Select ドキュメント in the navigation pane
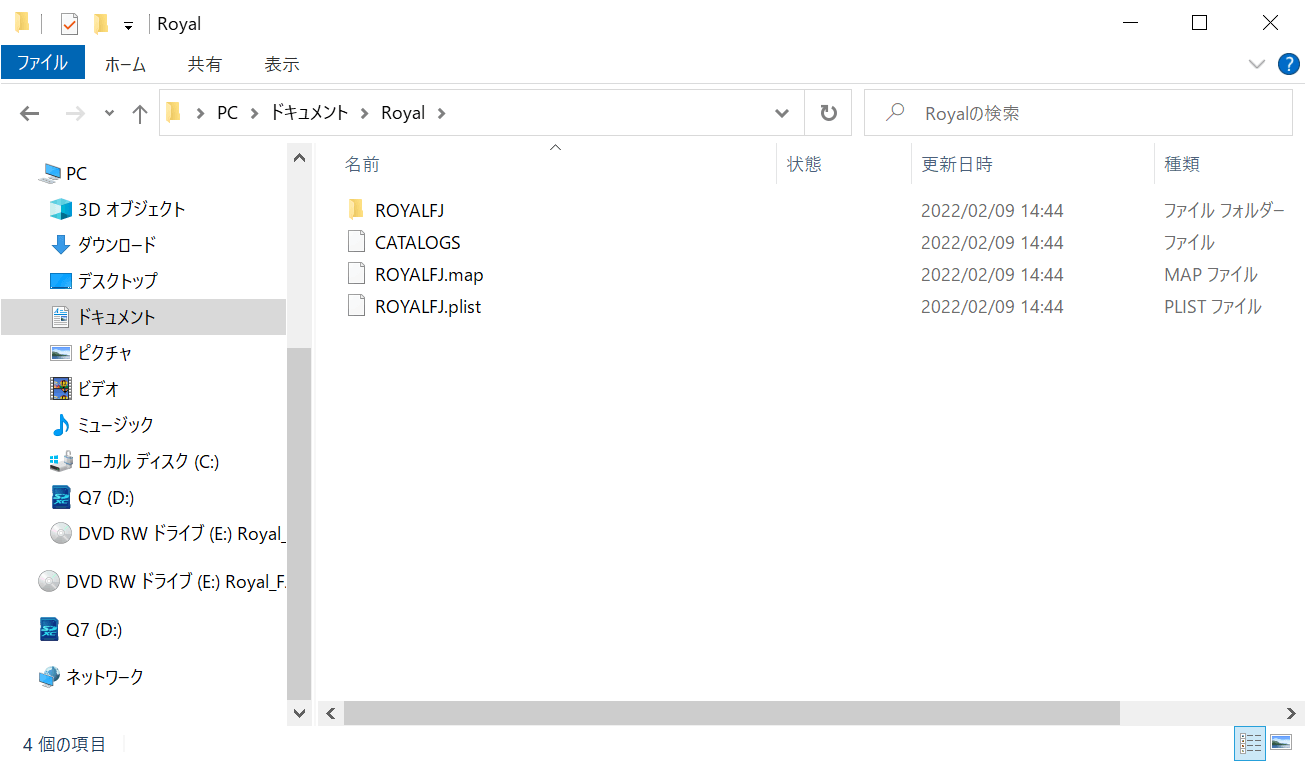 [x=143, y=317]
